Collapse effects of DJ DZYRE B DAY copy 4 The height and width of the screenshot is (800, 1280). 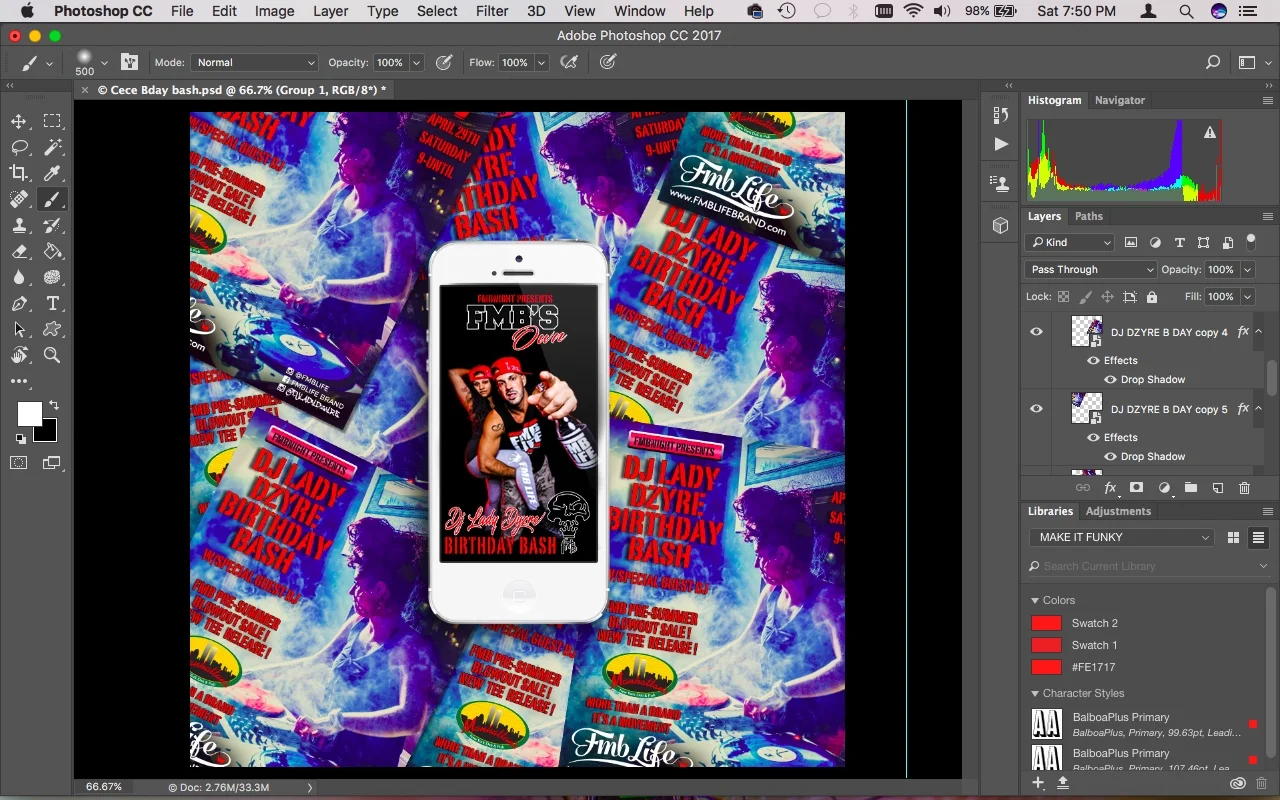(x=1259, y=332)
